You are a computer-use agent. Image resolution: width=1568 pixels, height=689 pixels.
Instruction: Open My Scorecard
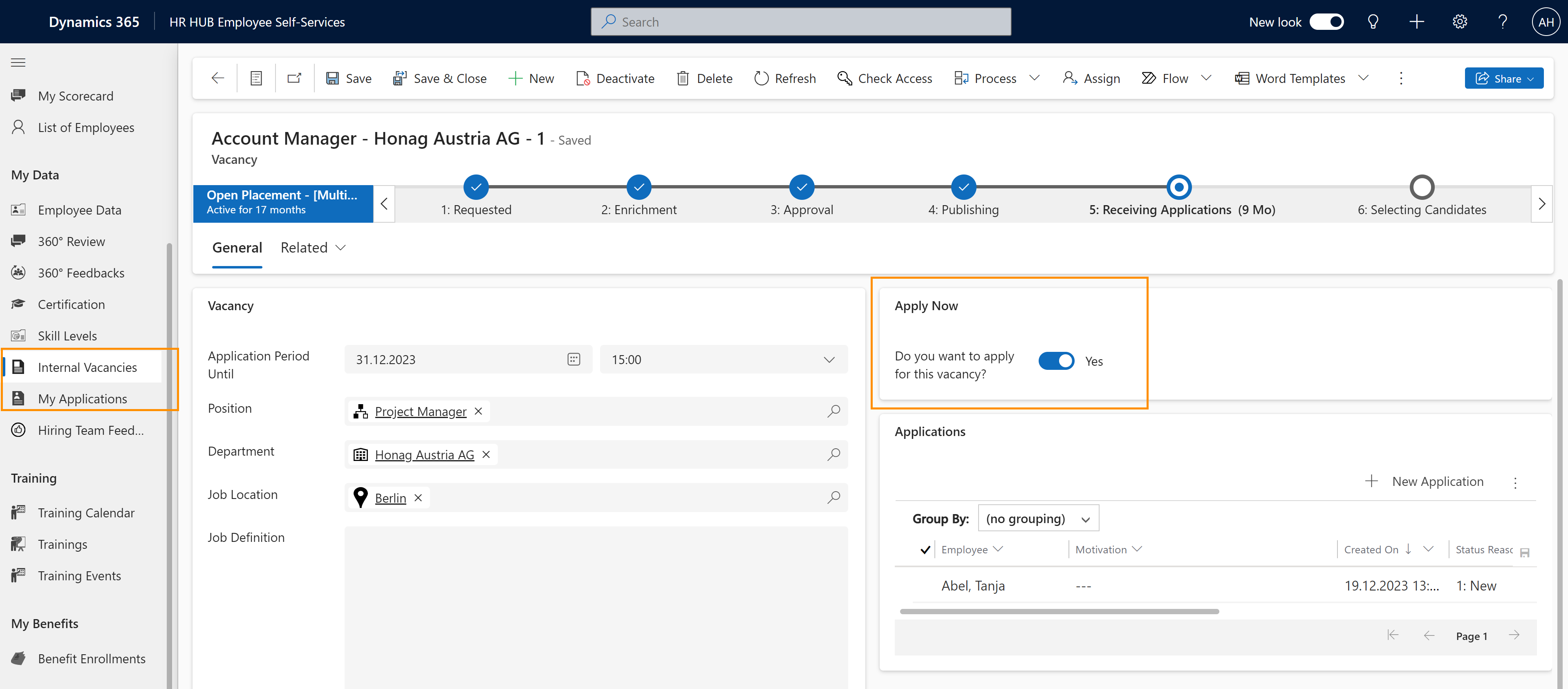(76, 96)
